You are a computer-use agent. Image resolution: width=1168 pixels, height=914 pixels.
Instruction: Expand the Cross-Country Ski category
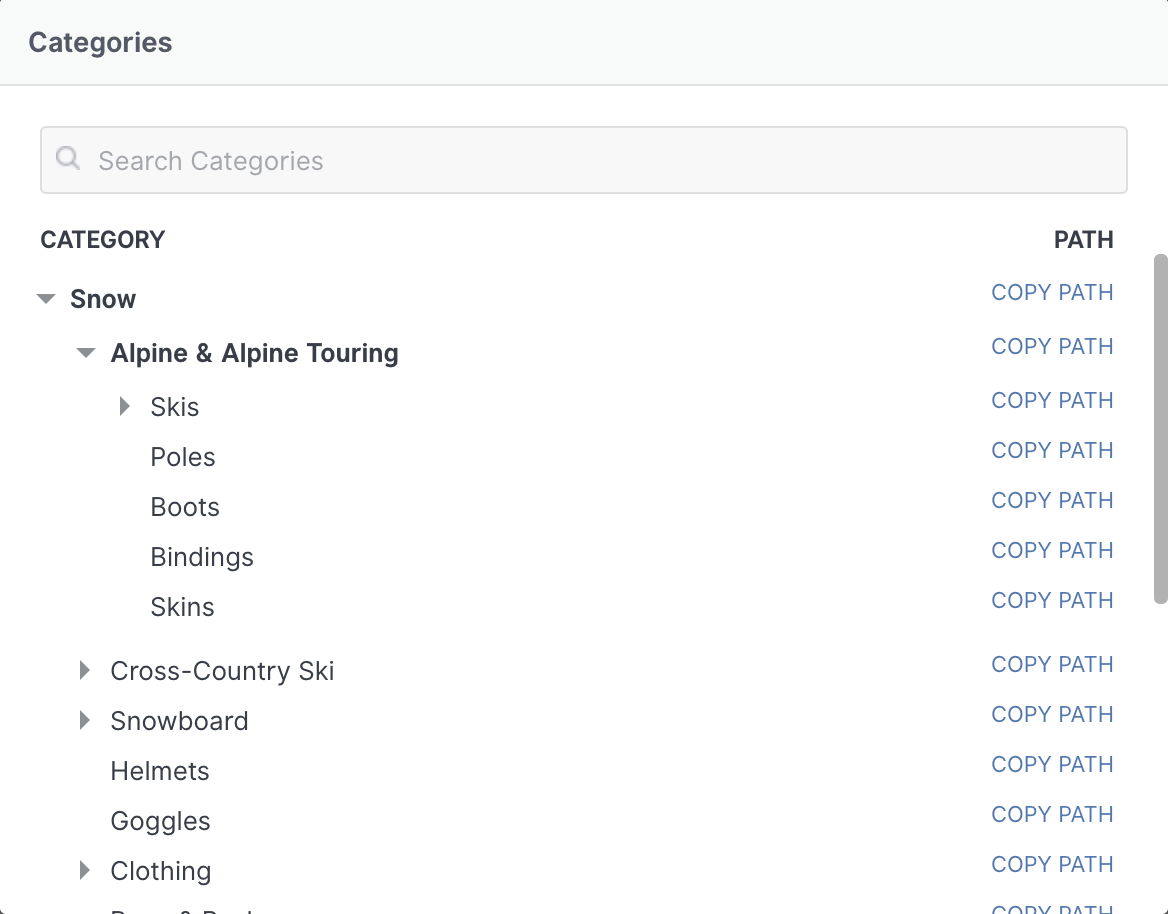click(x=85, y=670)
